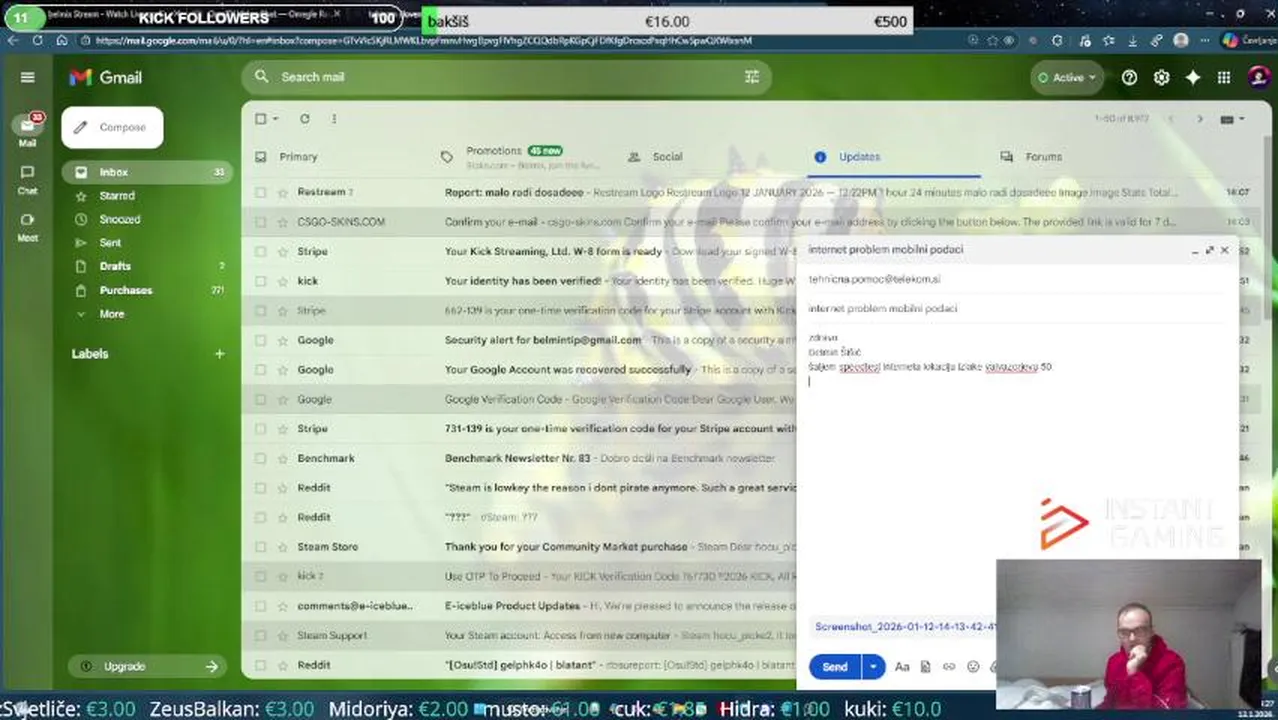Pop out compose window to full screen
The image size is (1278, 720).
click(1209, 250)
